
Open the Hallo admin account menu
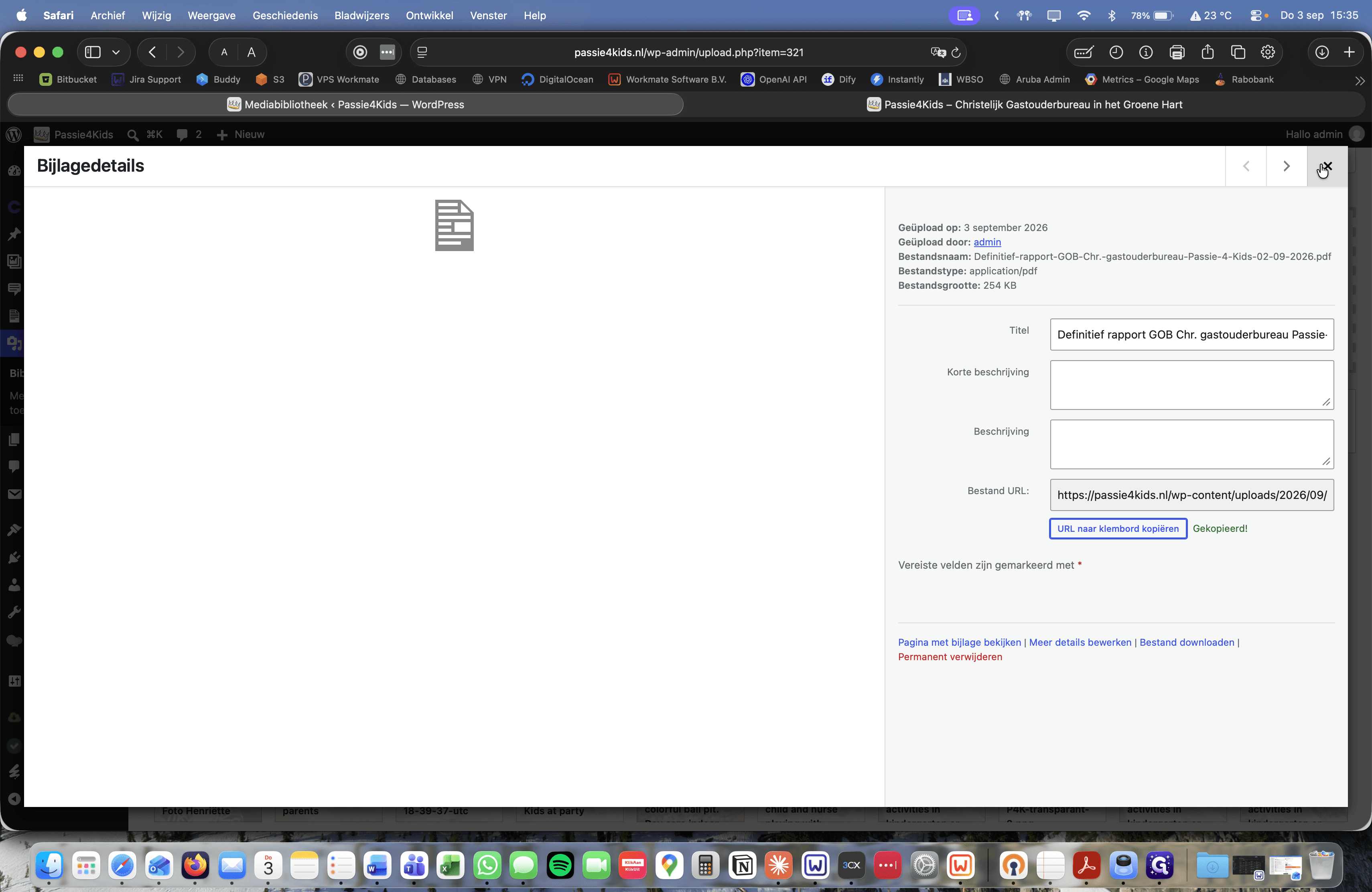click(1325, 134)
